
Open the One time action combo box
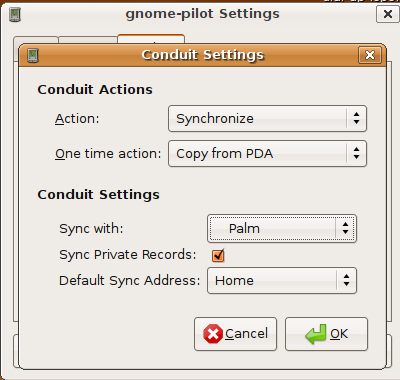click(267, 154)
